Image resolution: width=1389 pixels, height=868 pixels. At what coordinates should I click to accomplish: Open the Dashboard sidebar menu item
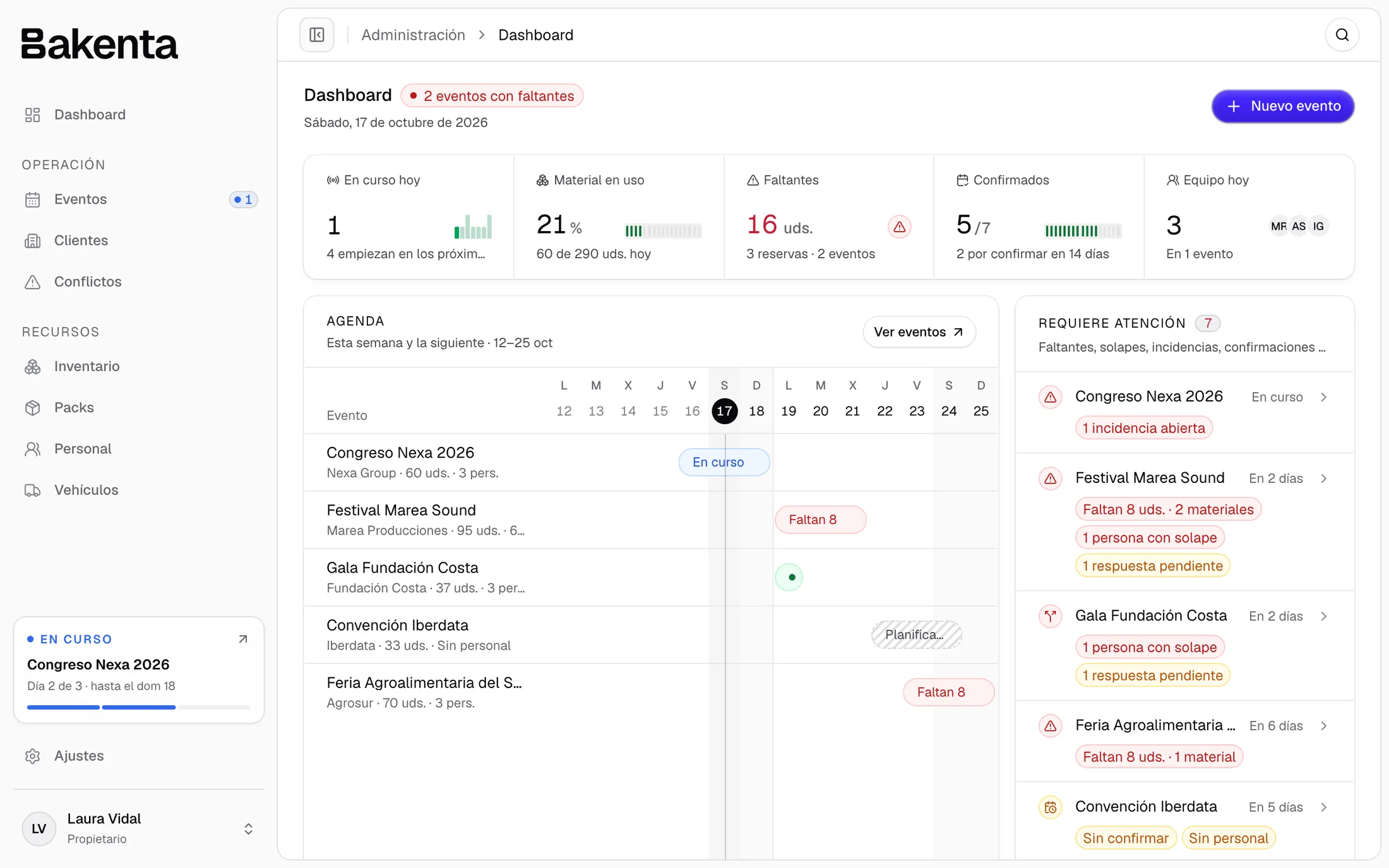139,114
